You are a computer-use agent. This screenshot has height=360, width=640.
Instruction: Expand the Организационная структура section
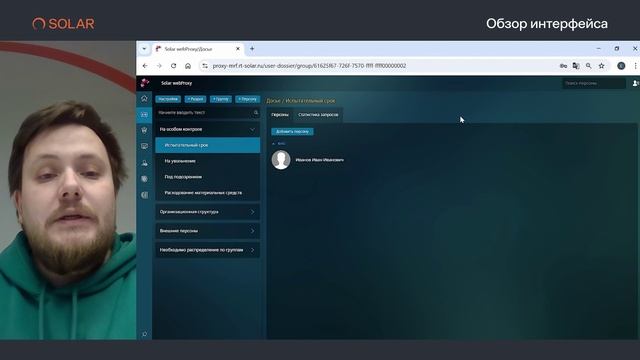point(252,212)
